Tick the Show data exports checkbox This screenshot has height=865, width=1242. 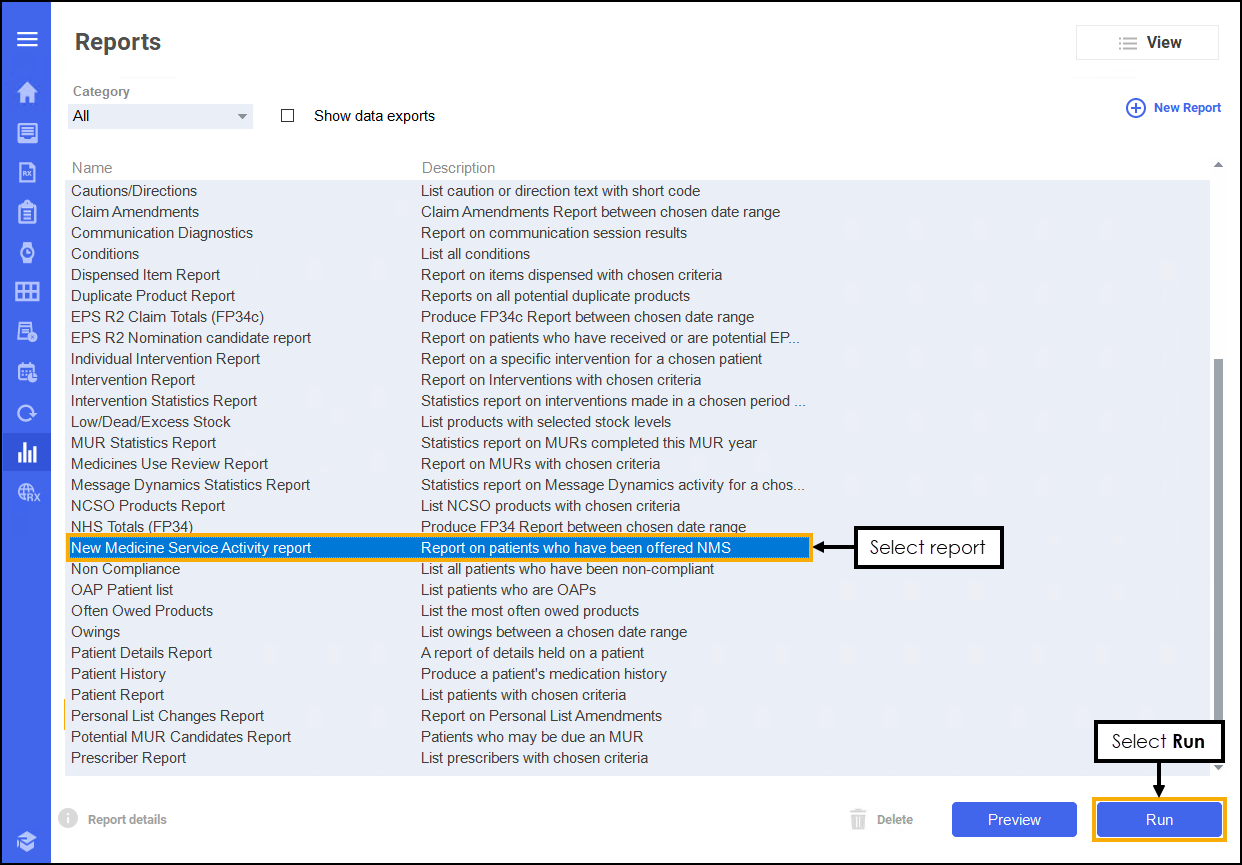(288, 116)
